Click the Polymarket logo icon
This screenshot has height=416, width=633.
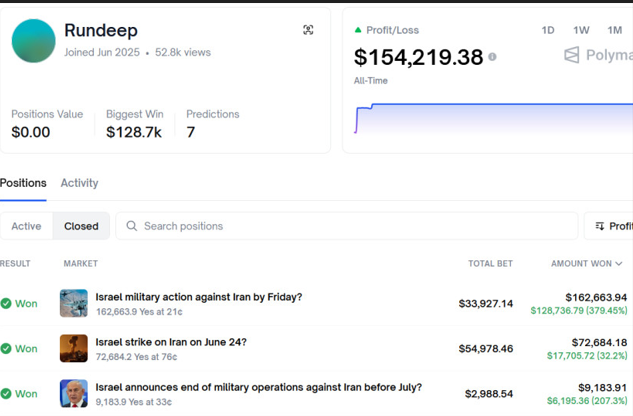pos(572,56)
